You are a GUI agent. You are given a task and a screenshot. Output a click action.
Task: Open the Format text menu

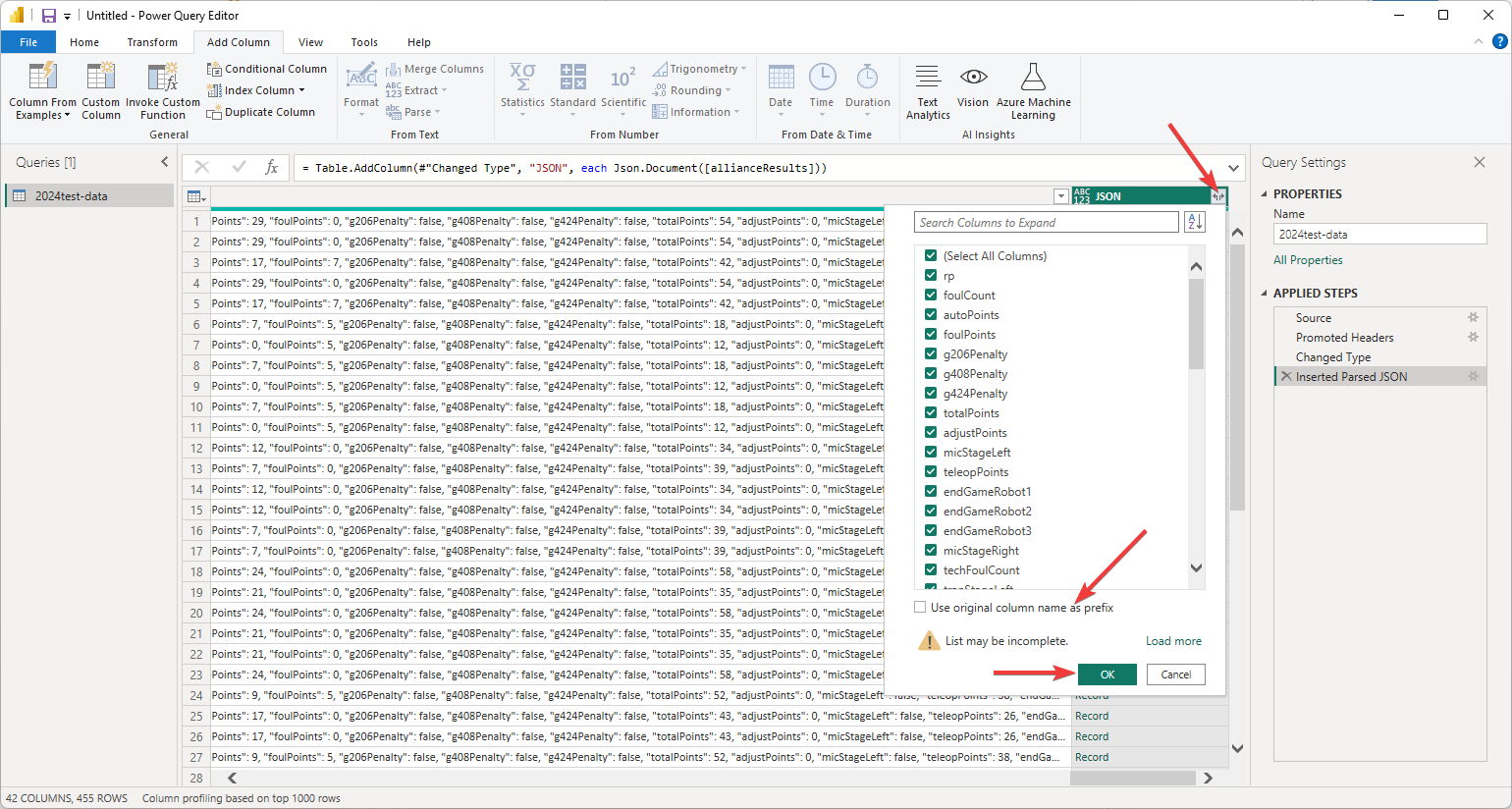click(360, 90)
